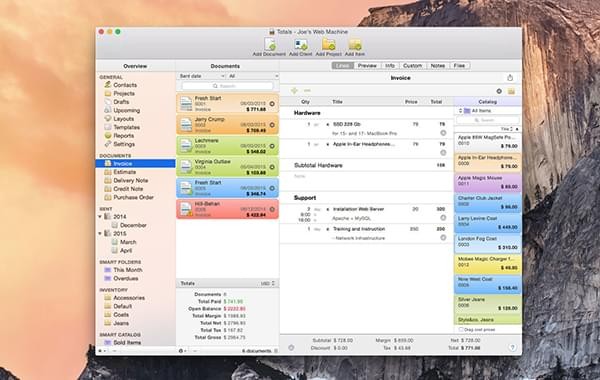Click the Add Client toolbar icon

click(300, 44)
